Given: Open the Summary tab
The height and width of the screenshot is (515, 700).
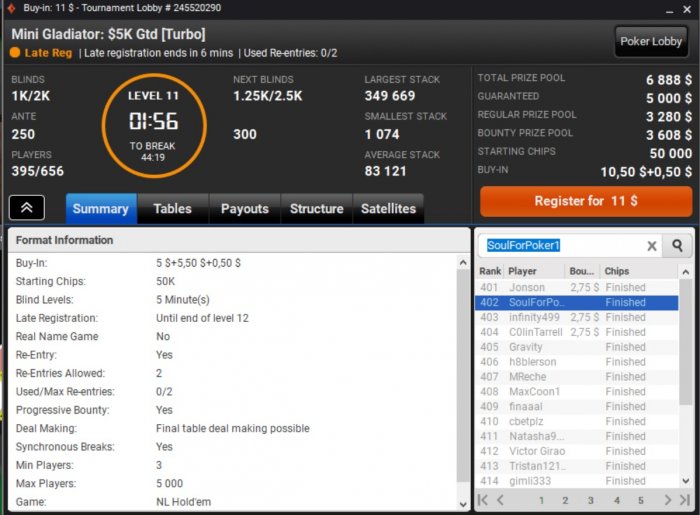Looking at the screenshot, I should pyautogui.click(x=101, y=208).
